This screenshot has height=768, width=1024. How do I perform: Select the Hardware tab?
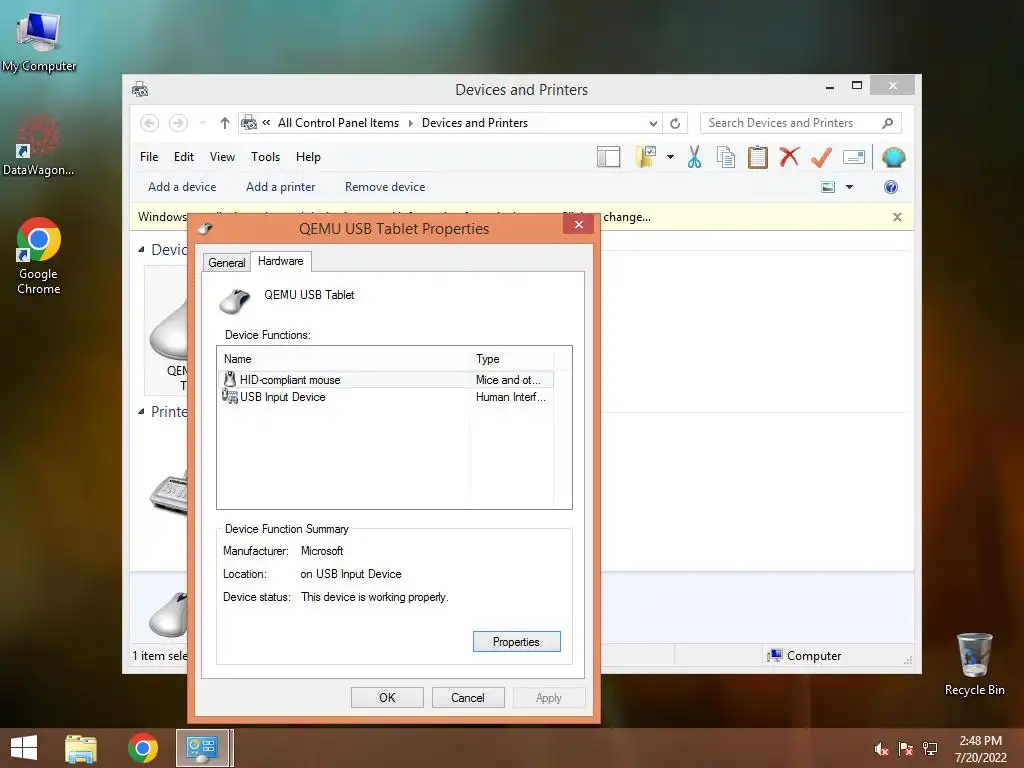click(281, 261)
